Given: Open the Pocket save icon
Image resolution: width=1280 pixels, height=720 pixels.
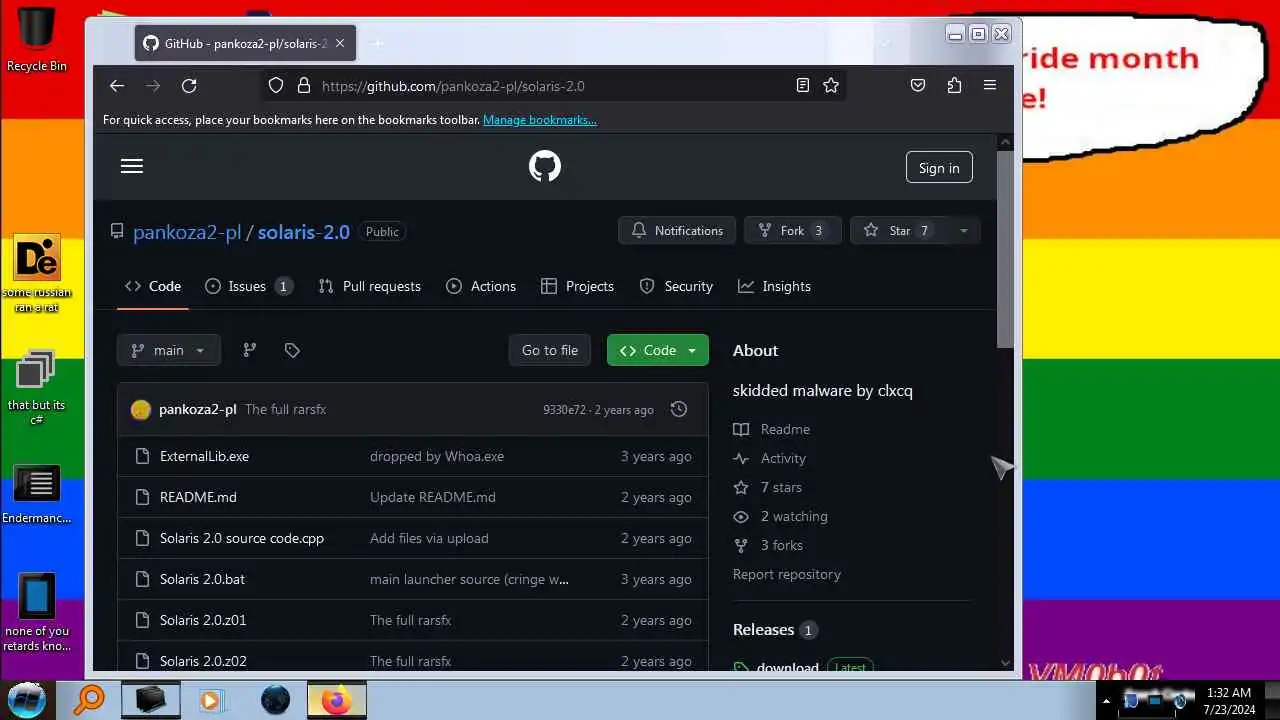Looking at the screenshot, I should (918, 86).
